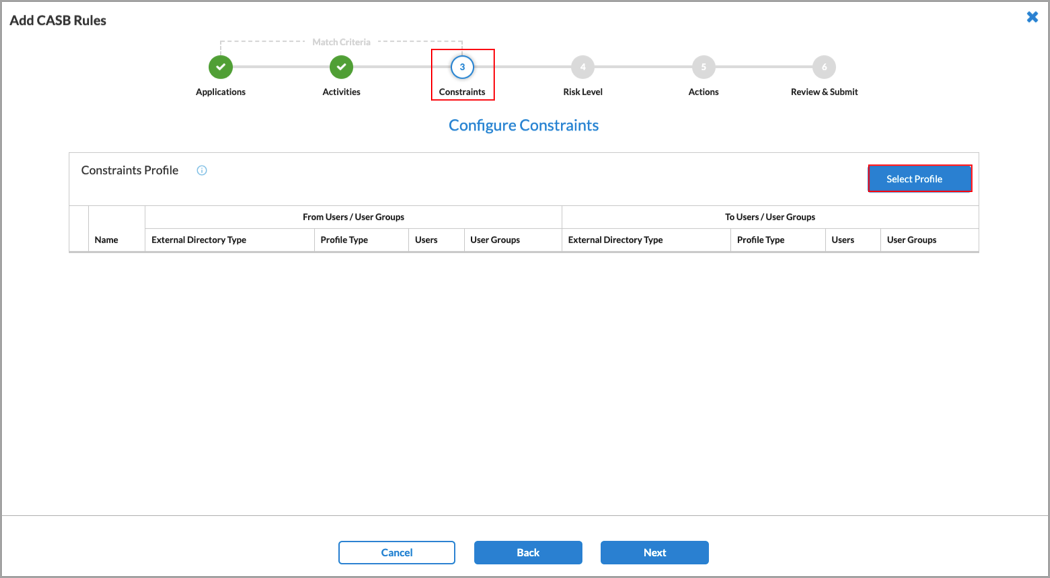Click the Constraints Profile info icon
This screenshot has width=1050, height=578.
coord(202,171)
